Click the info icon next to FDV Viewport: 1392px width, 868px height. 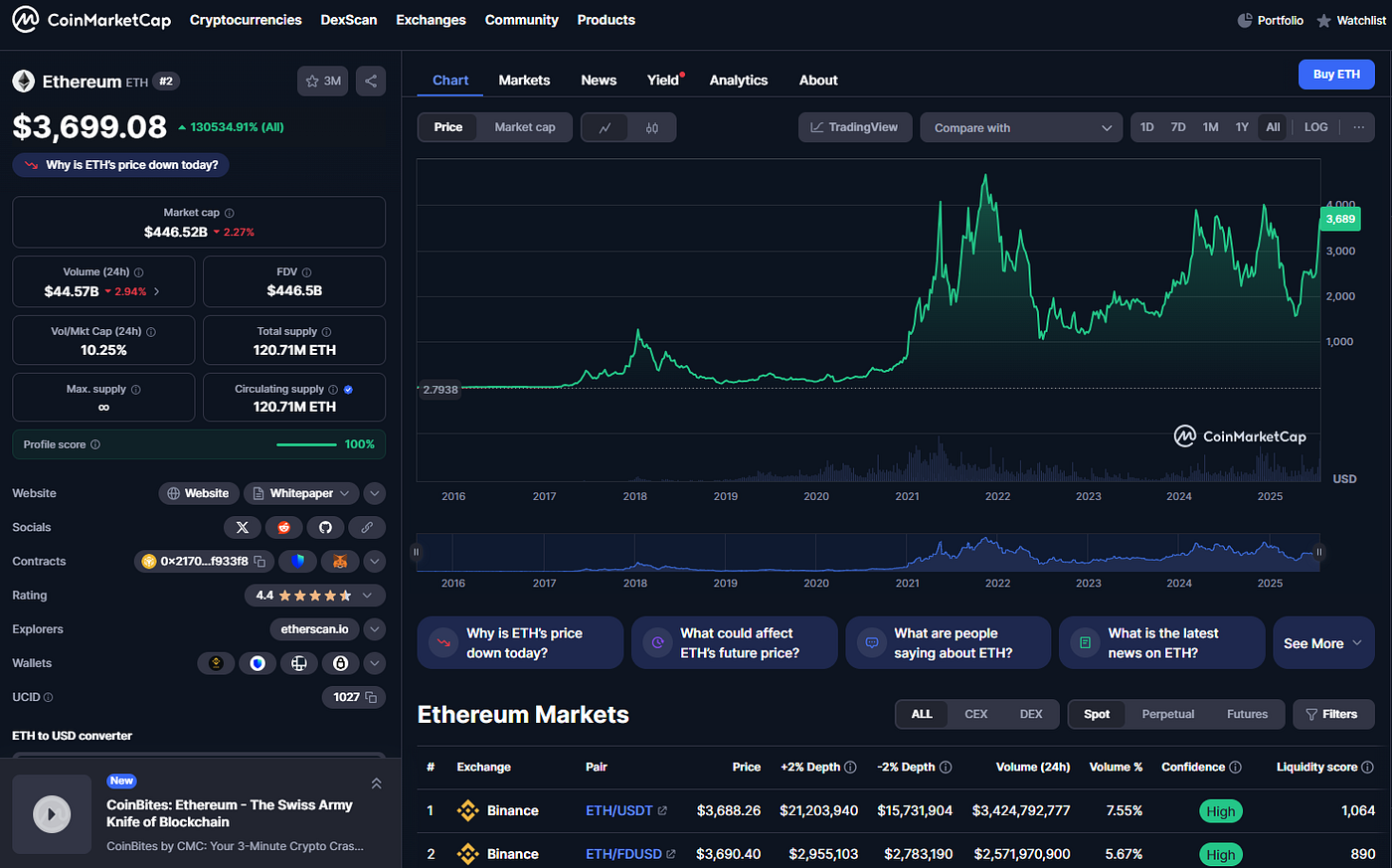[x=306, y=272]
